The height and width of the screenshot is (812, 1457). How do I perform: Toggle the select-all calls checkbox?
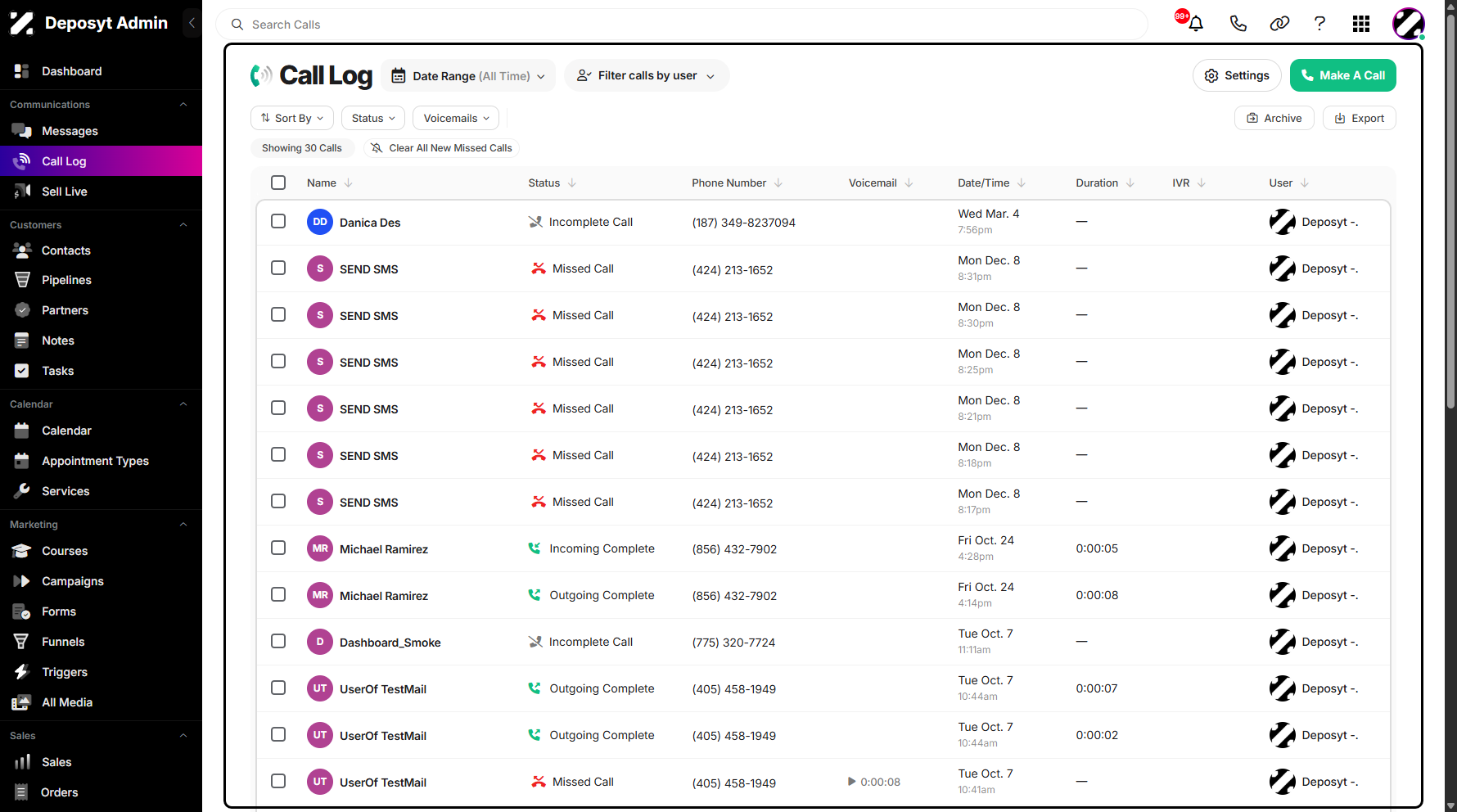coord(278,183)
